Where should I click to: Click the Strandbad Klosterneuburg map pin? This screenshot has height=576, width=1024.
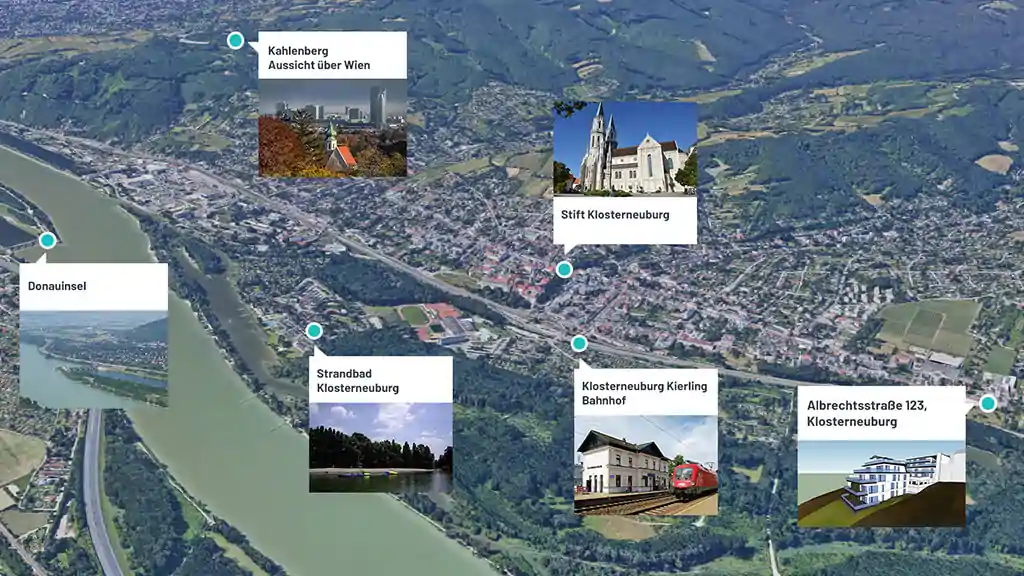pyautogui.click(x=314, y=331)
